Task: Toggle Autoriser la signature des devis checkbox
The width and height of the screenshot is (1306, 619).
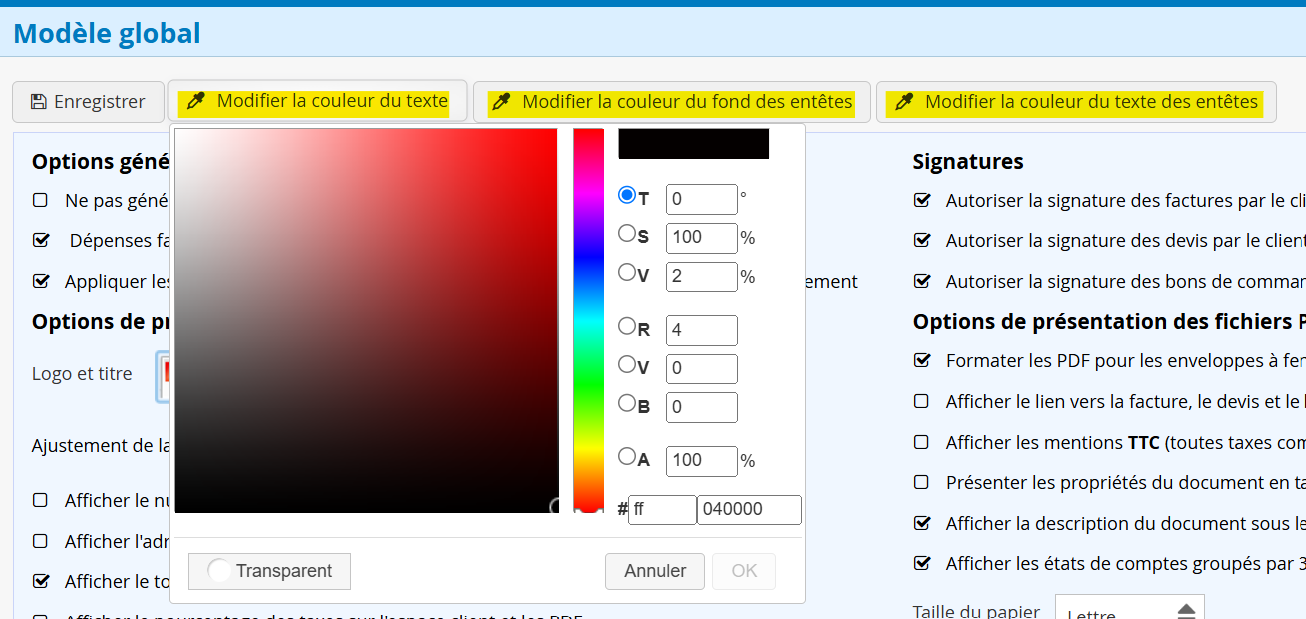Action: [922, 241]
